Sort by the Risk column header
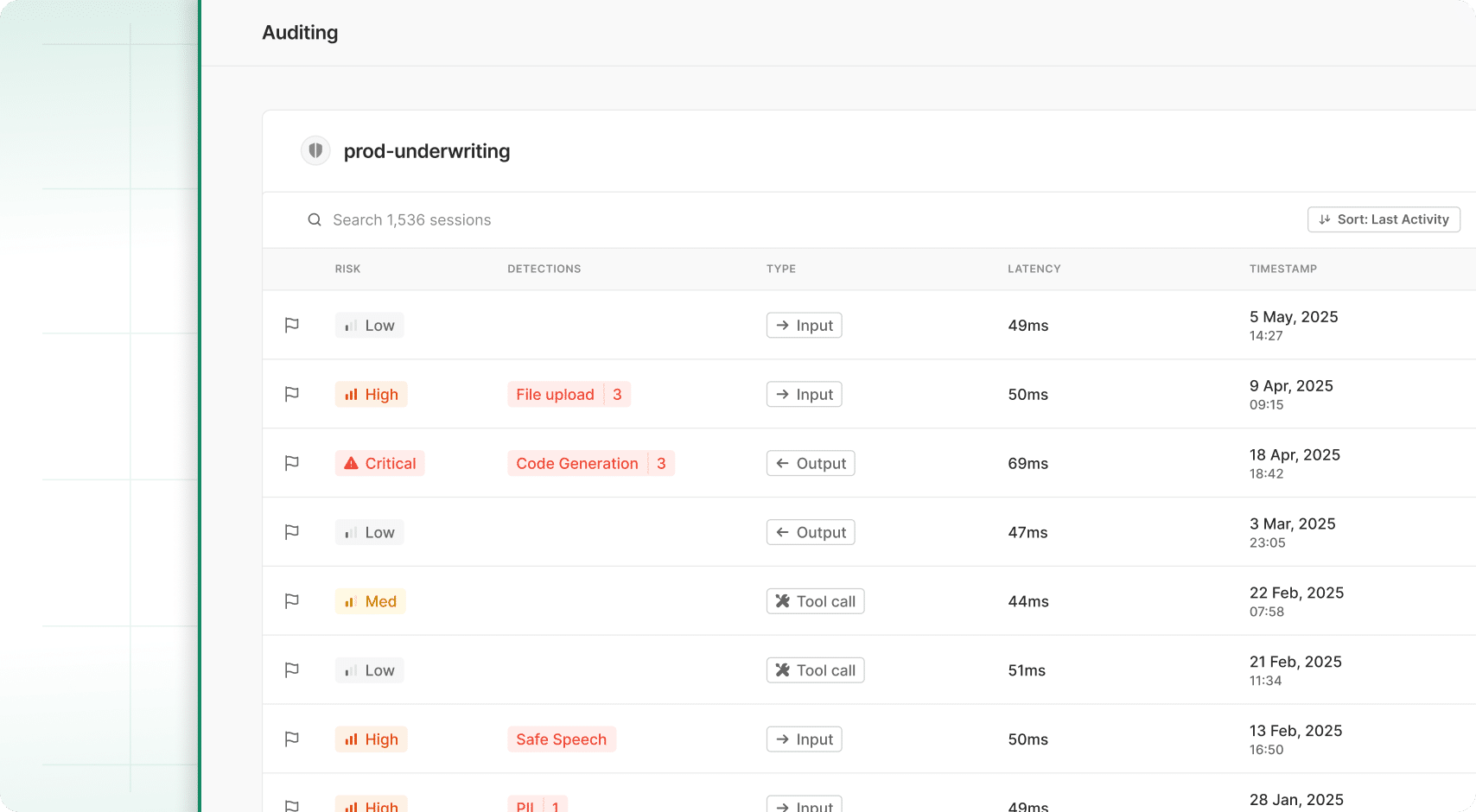Image resolution: width=1476 pixels, height=812 pixels. point(347,269)
